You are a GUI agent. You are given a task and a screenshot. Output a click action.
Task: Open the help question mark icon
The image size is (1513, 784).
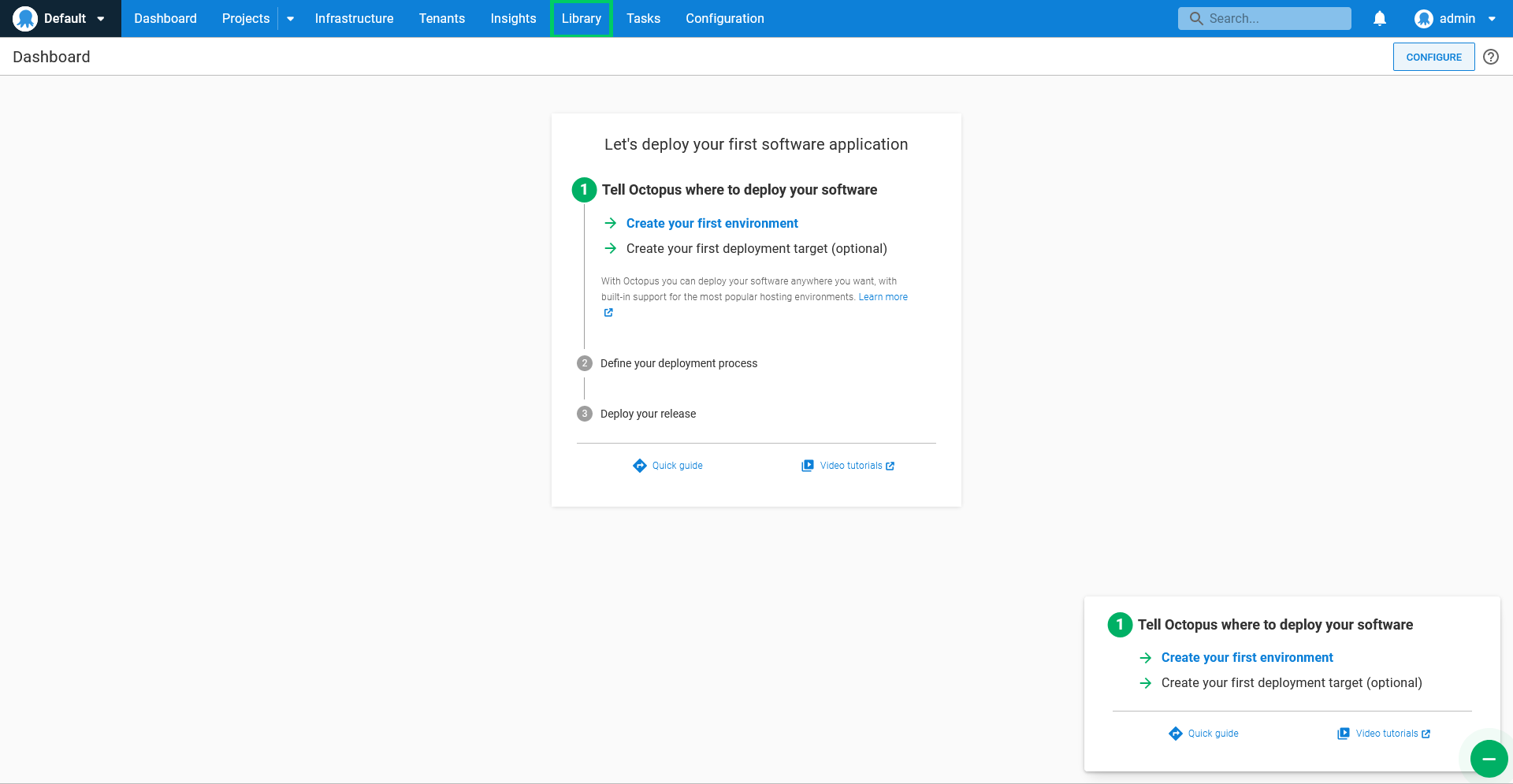(1491, 57)
